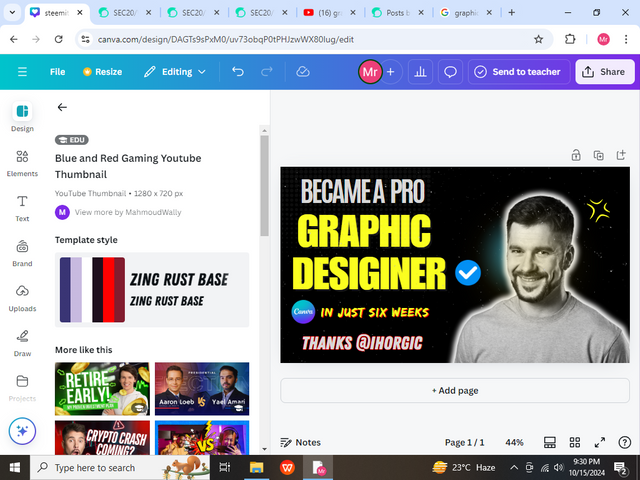Screen dimensions: 640x480
Task: Open the File menu
Action: point(57,72)
